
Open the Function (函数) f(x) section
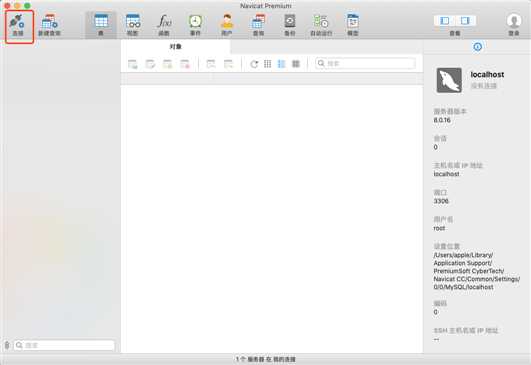tap(164, 26)
